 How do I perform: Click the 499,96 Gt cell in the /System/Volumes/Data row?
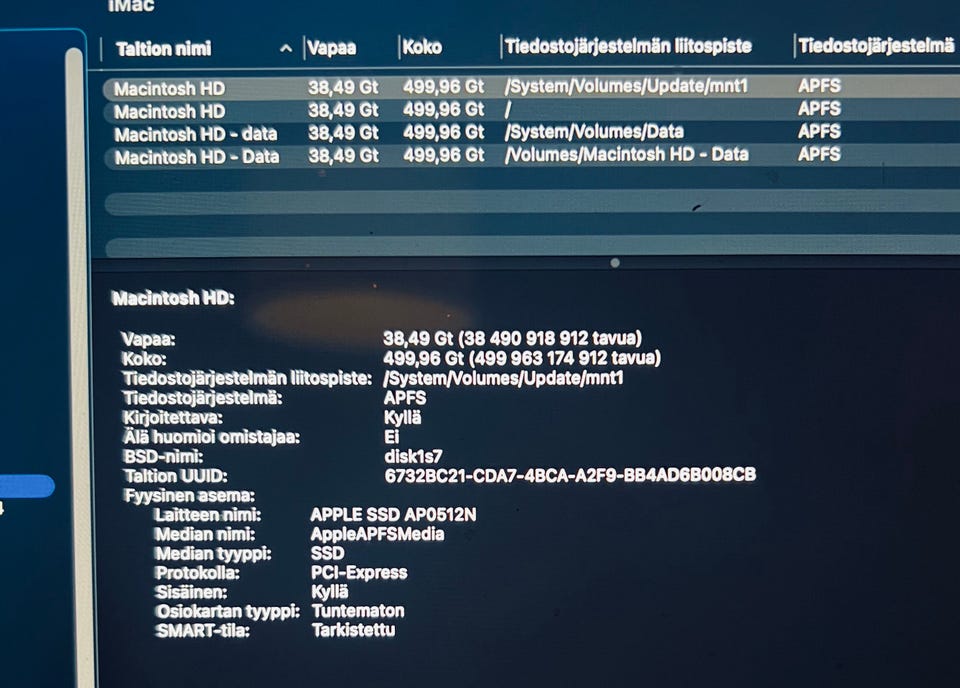click(x=443, y=132)
